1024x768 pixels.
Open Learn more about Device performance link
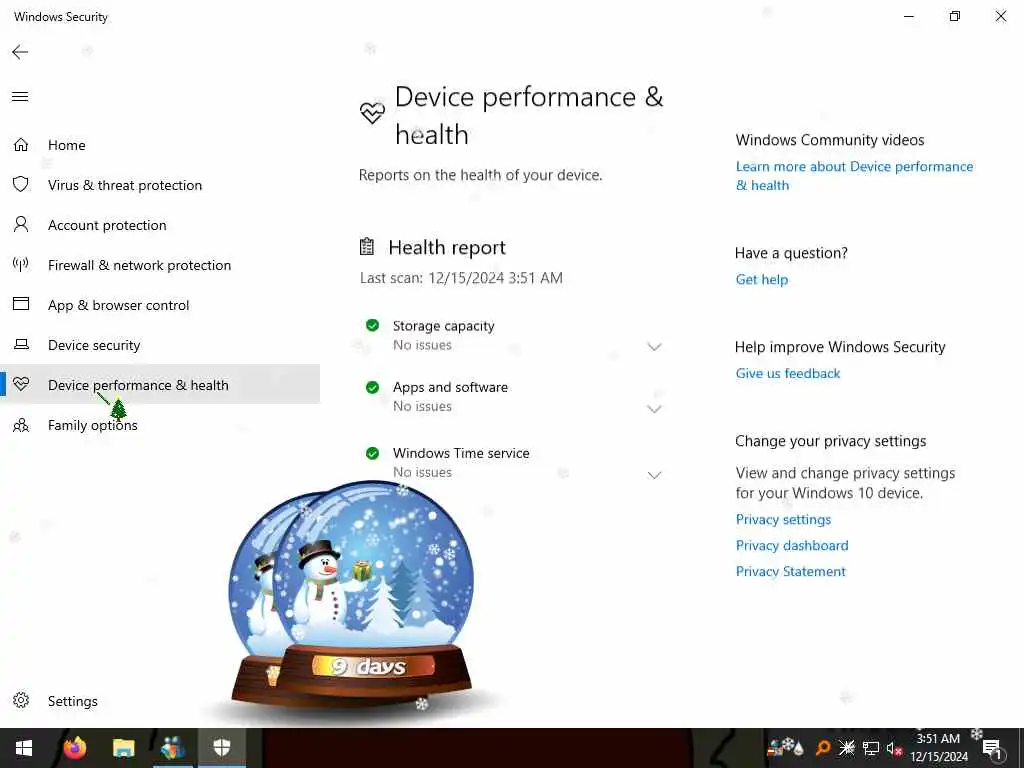click(x=854, y=176)
